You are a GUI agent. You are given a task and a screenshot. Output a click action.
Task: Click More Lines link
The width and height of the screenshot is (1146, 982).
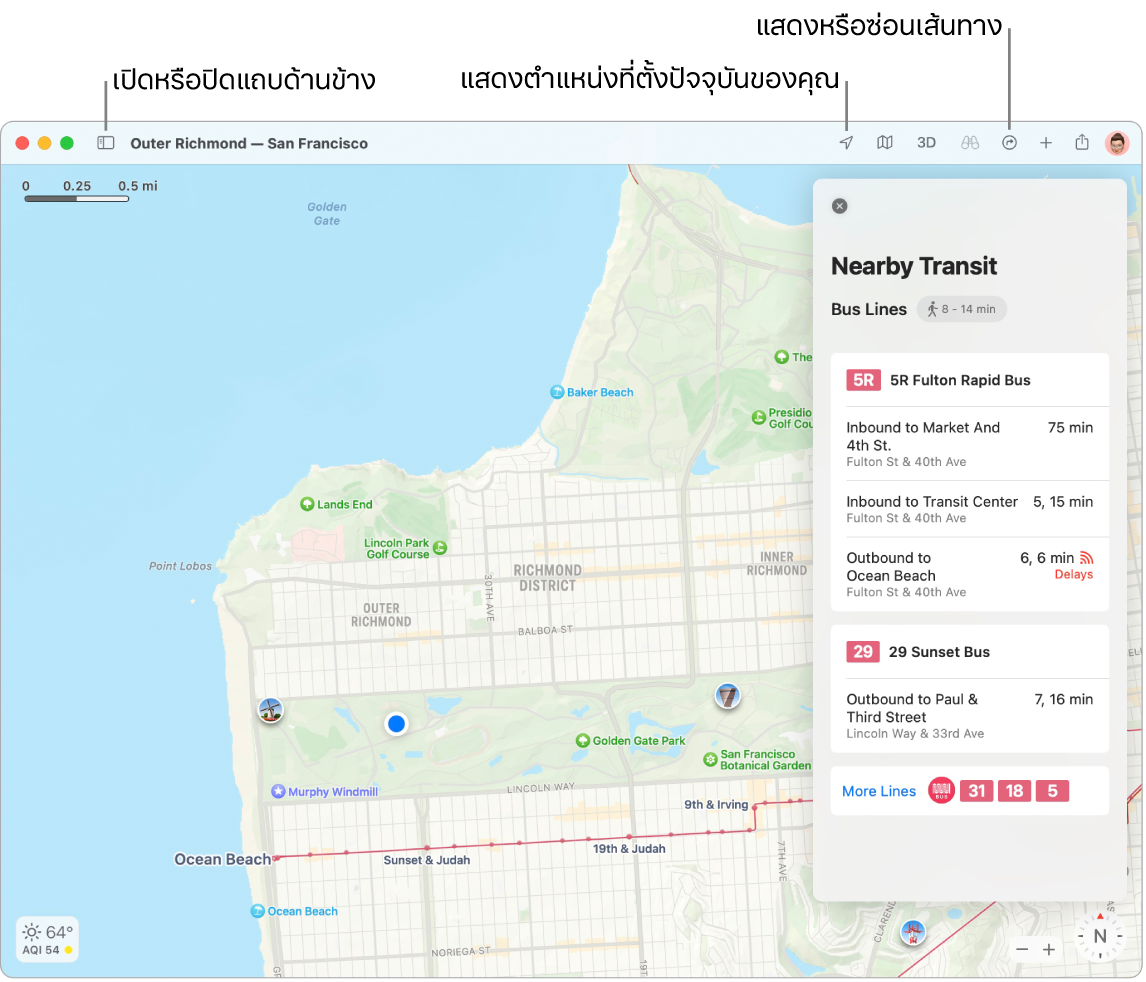point(879,791)
